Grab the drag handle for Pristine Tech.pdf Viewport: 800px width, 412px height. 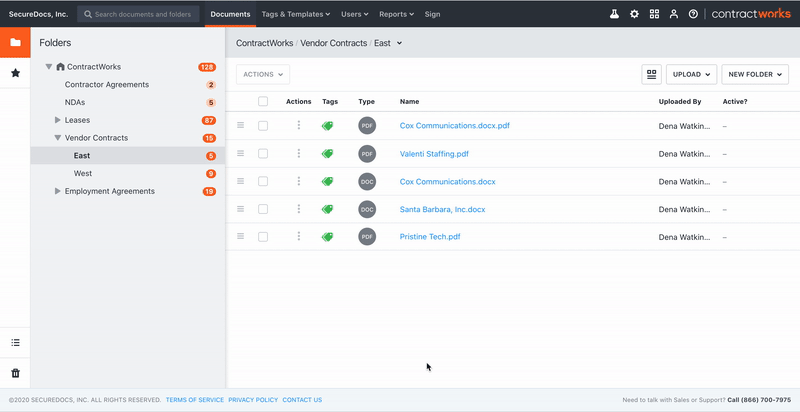pos(240,236)
